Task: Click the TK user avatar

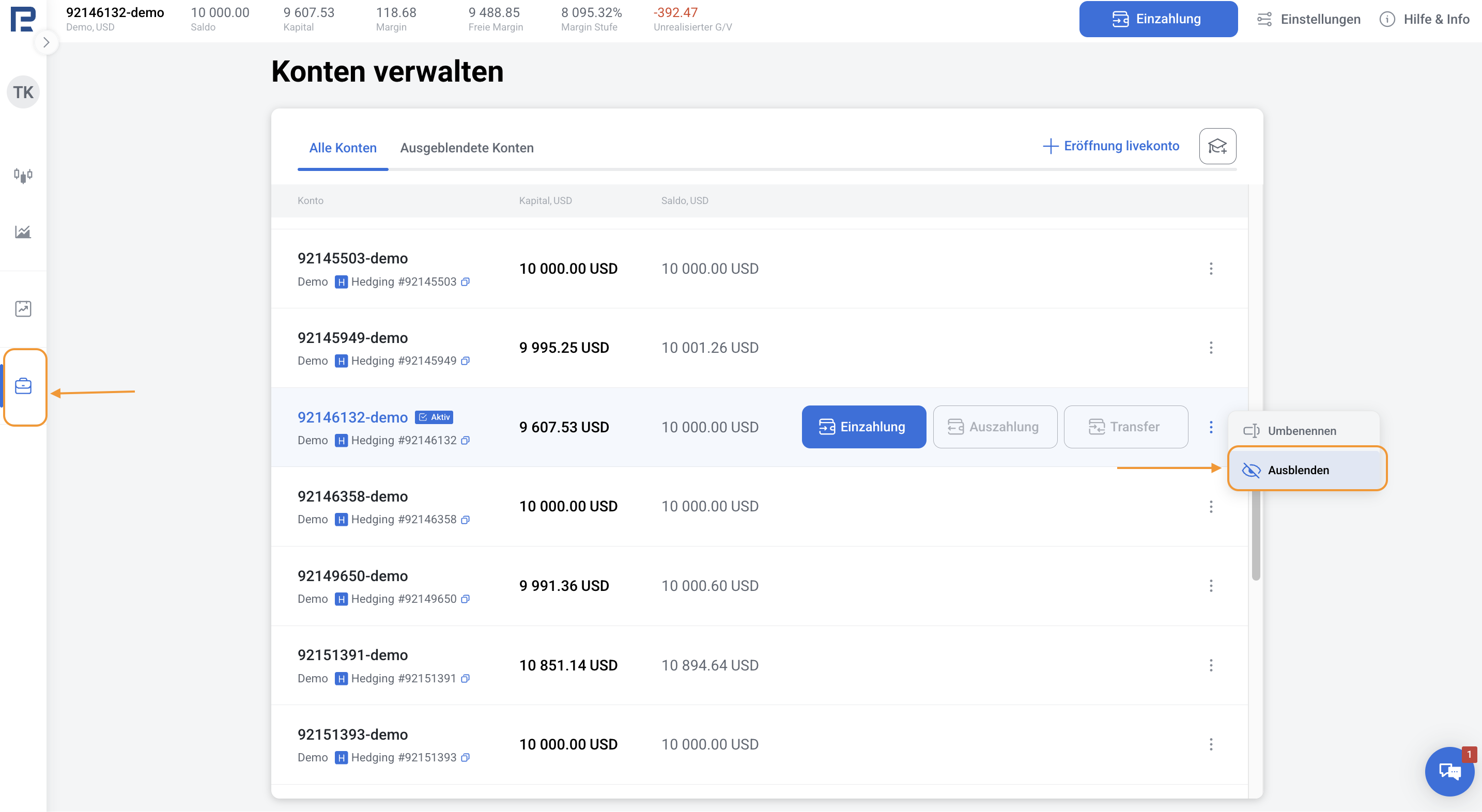Action: [x=23, y=92]
